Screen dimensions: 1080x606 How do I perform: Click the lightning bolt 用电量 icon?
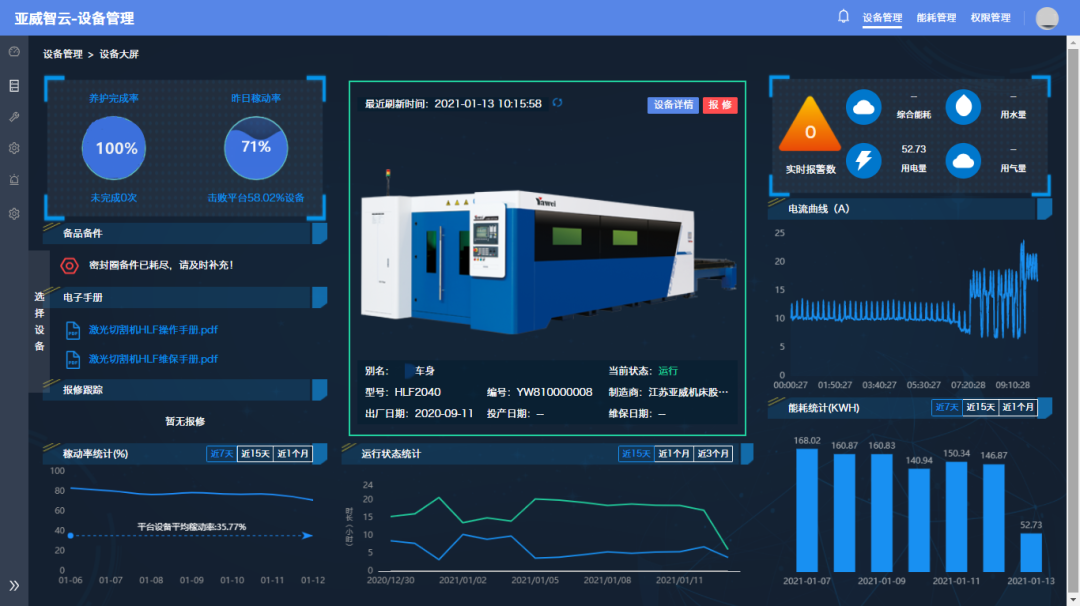click(x=863, y=160)
